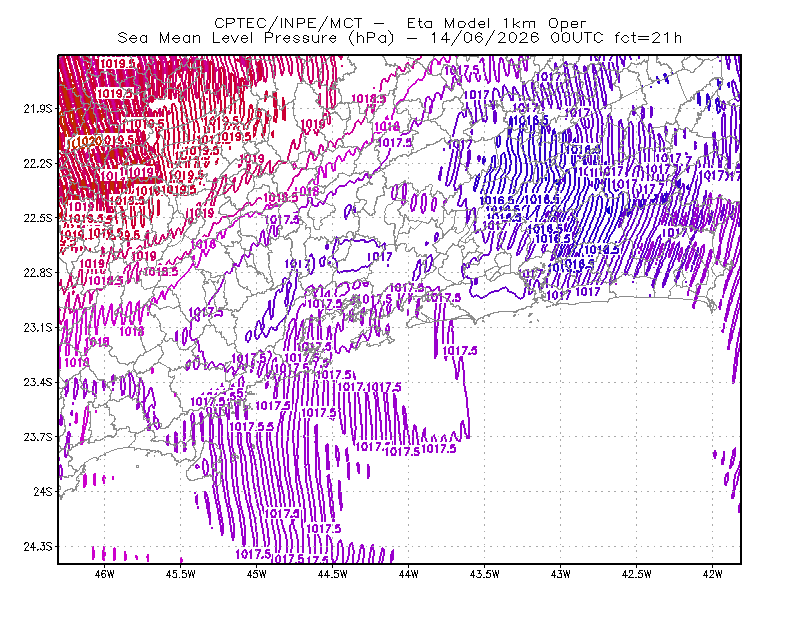Click the 46W longitude axis label
800x618 pixels.
click(x=104, y=574)
